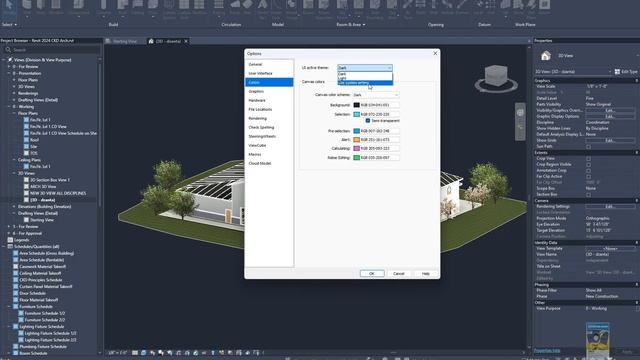
Task: Click the Rebar Editing color swatch
Action: (356, 158)
